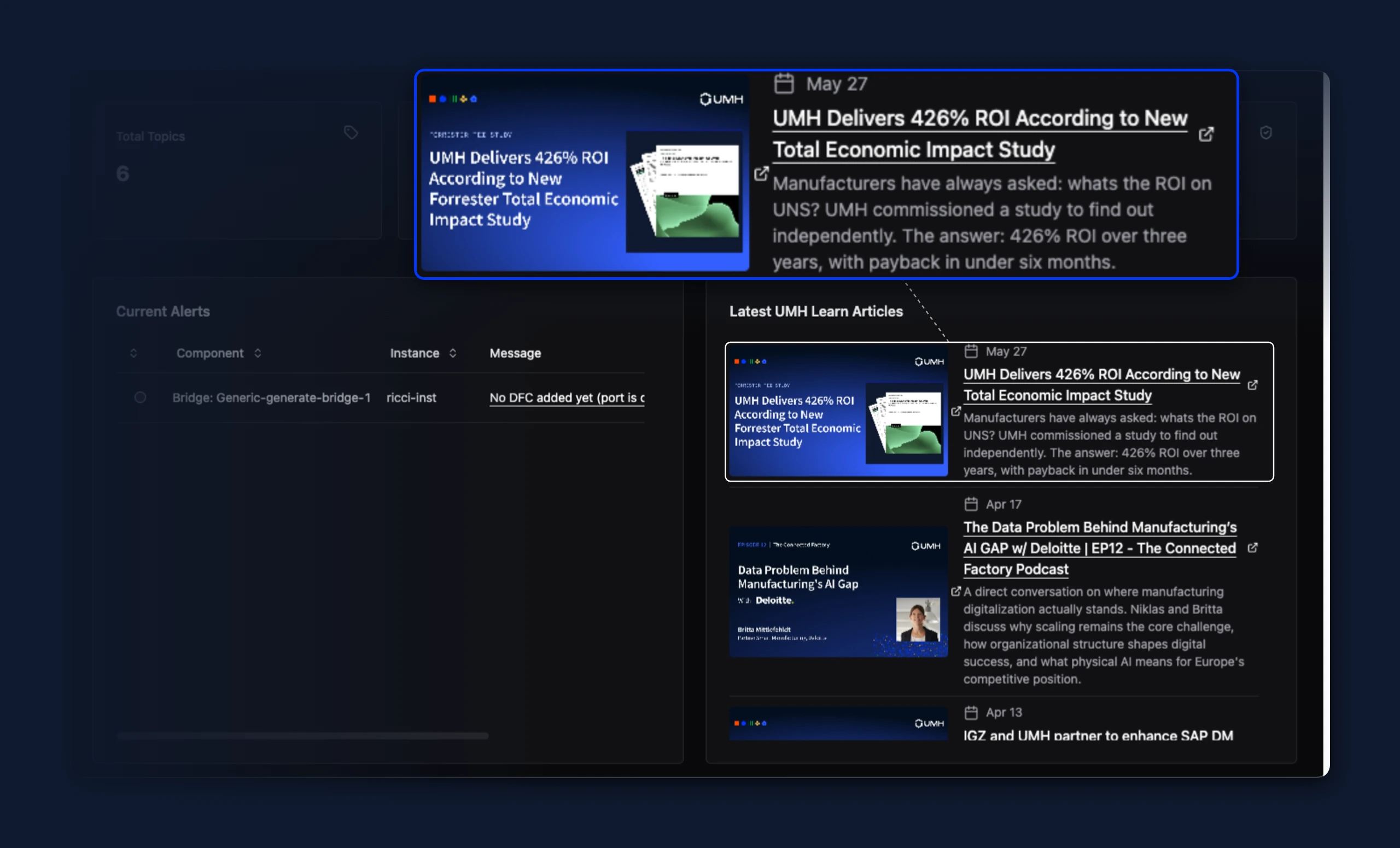The image size is (1400, 848).
Task: Open the 'No DFC added yet' alert message link
Action: (567, 397)
